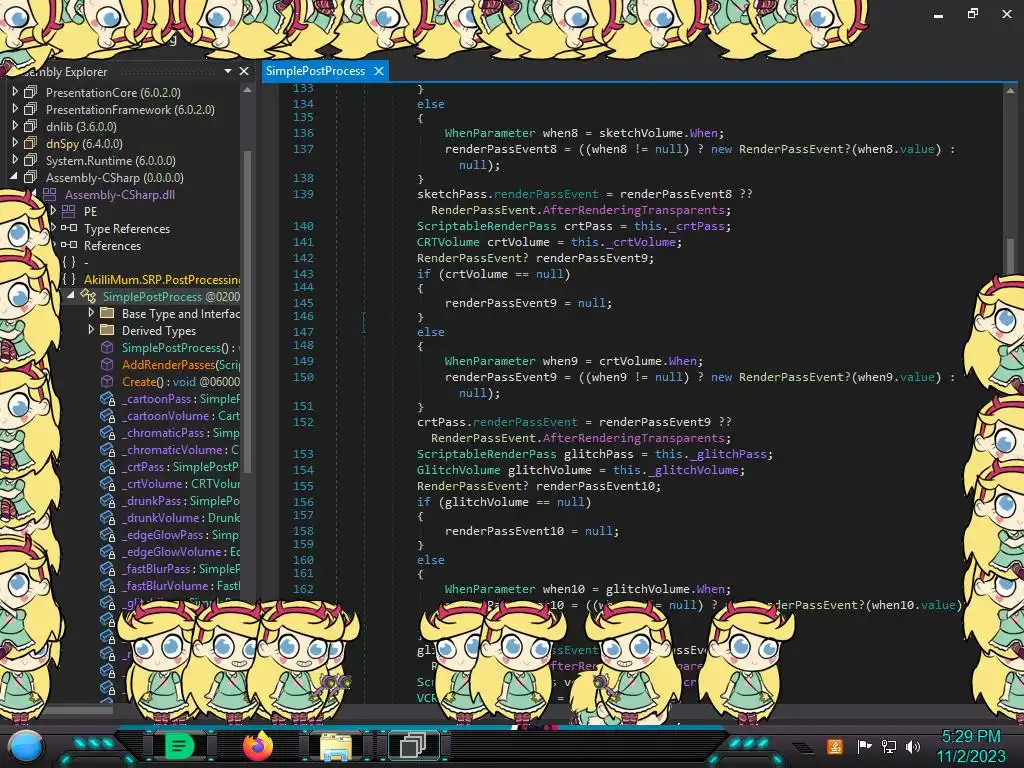
Task: Open File Explorer from the taskbar
Action: (x=336, y=746)
